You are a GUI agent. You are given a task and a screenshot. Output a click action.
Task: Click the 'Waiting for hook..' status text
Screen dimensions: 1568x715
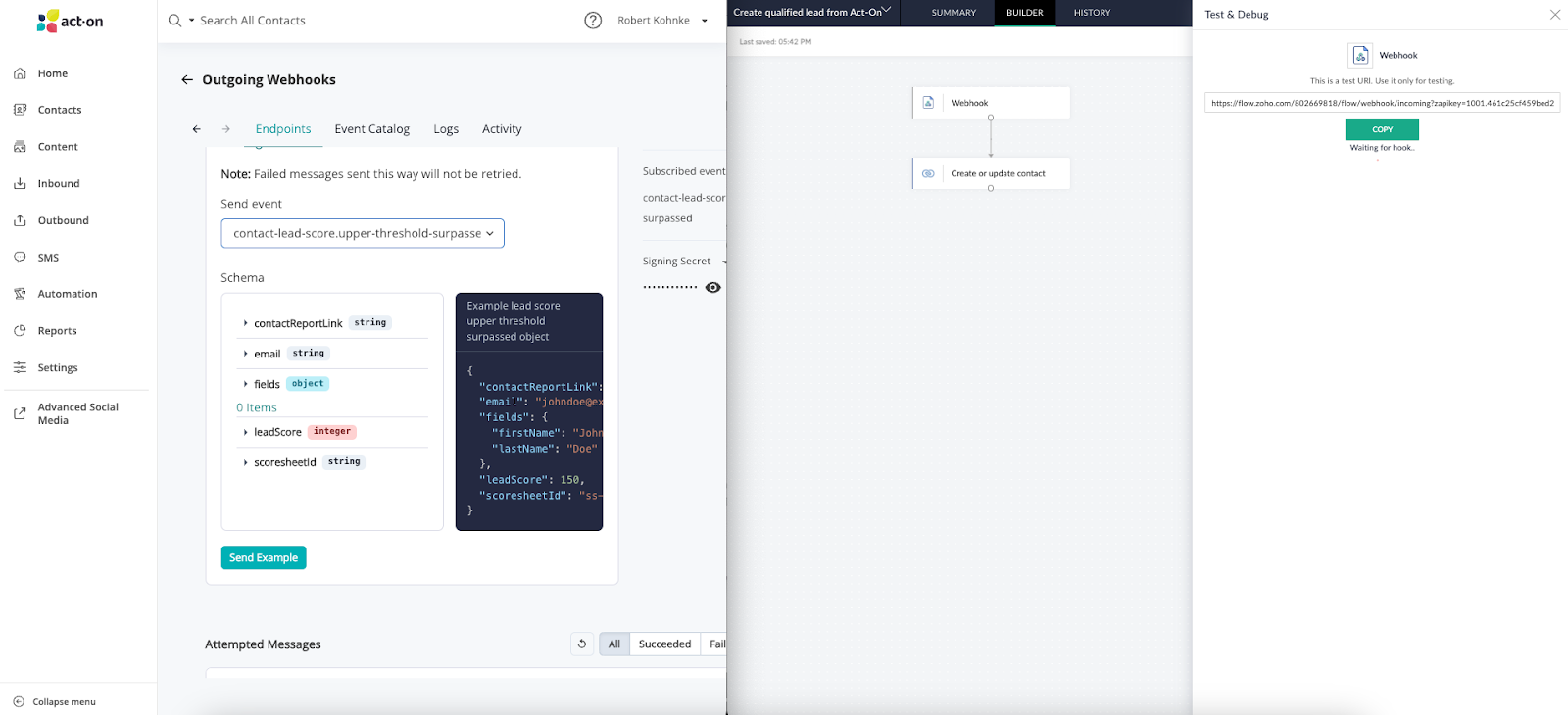pyautogui.click(x=1382, y=148)
